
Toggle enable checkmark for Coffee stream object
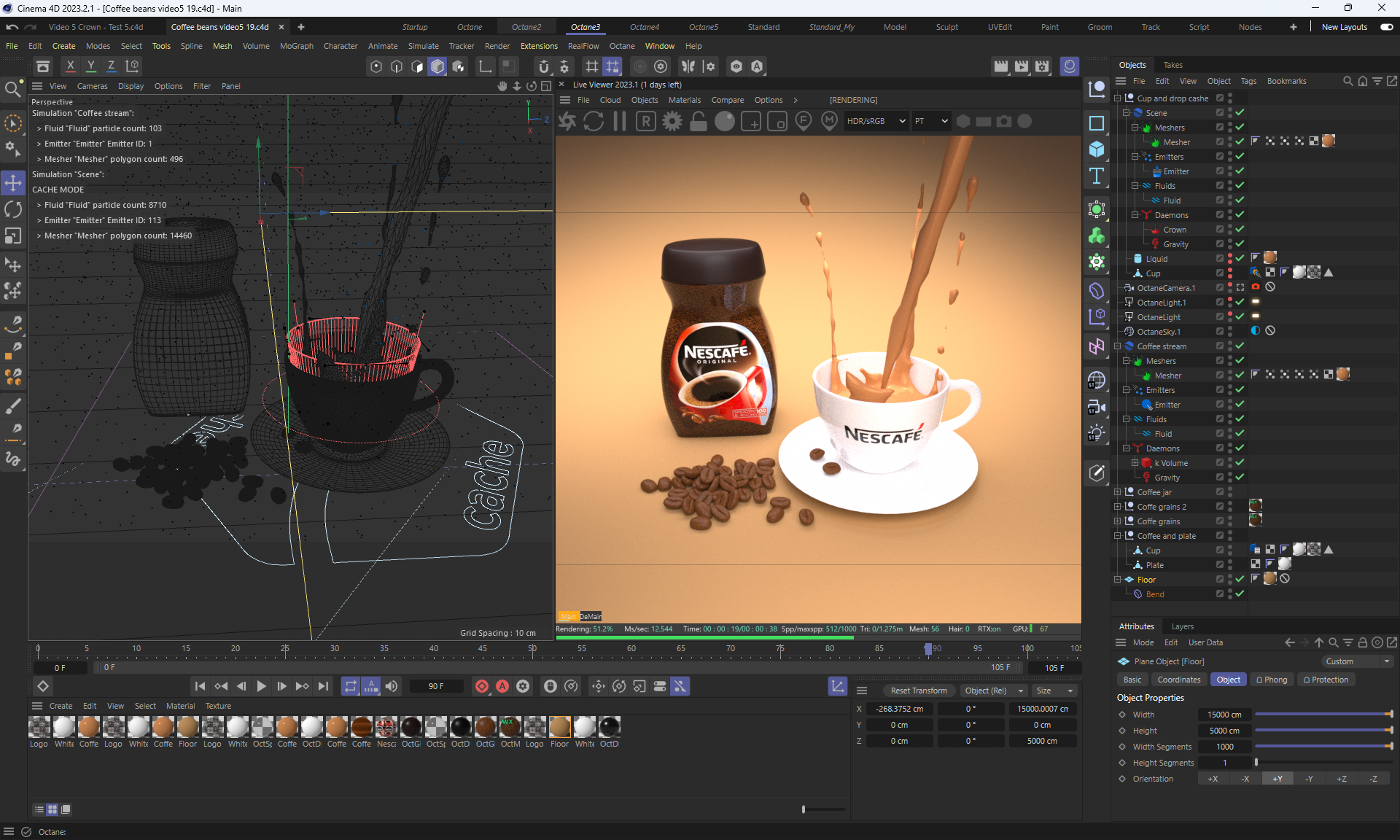[1240, 346]
